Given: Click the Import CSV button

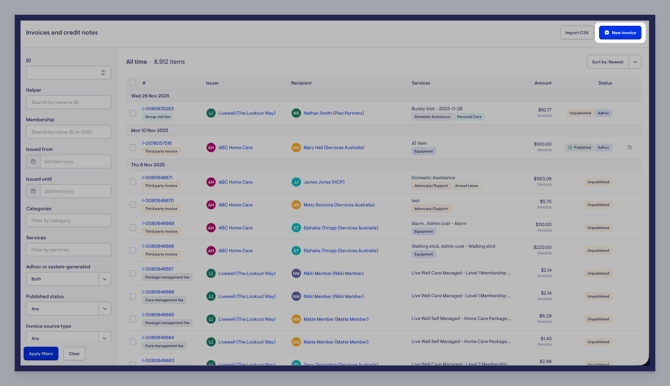Looking at the screenshot, I should (577, 33).
